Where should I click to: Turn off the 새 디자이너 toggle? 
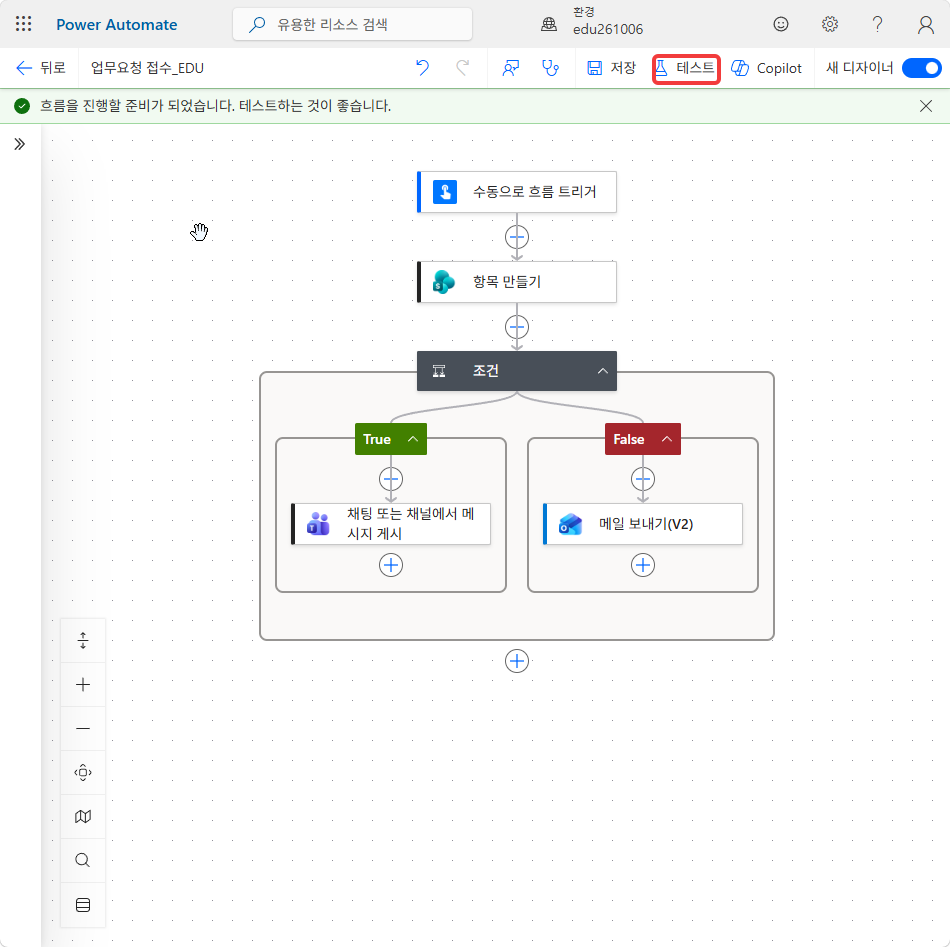point(922,68)
